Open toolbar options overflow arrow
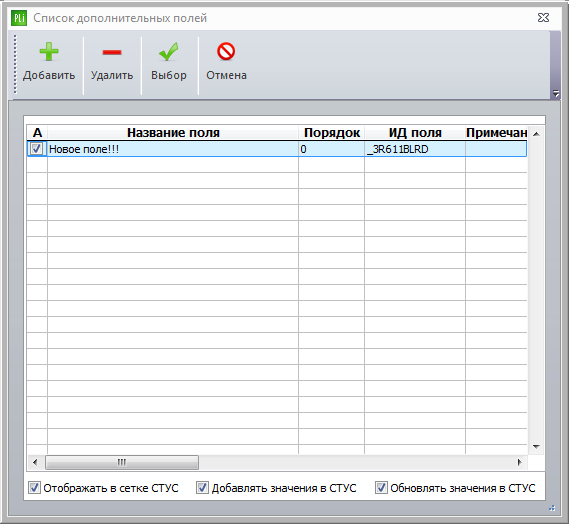569x524 pixels. (x=556, y=94)
